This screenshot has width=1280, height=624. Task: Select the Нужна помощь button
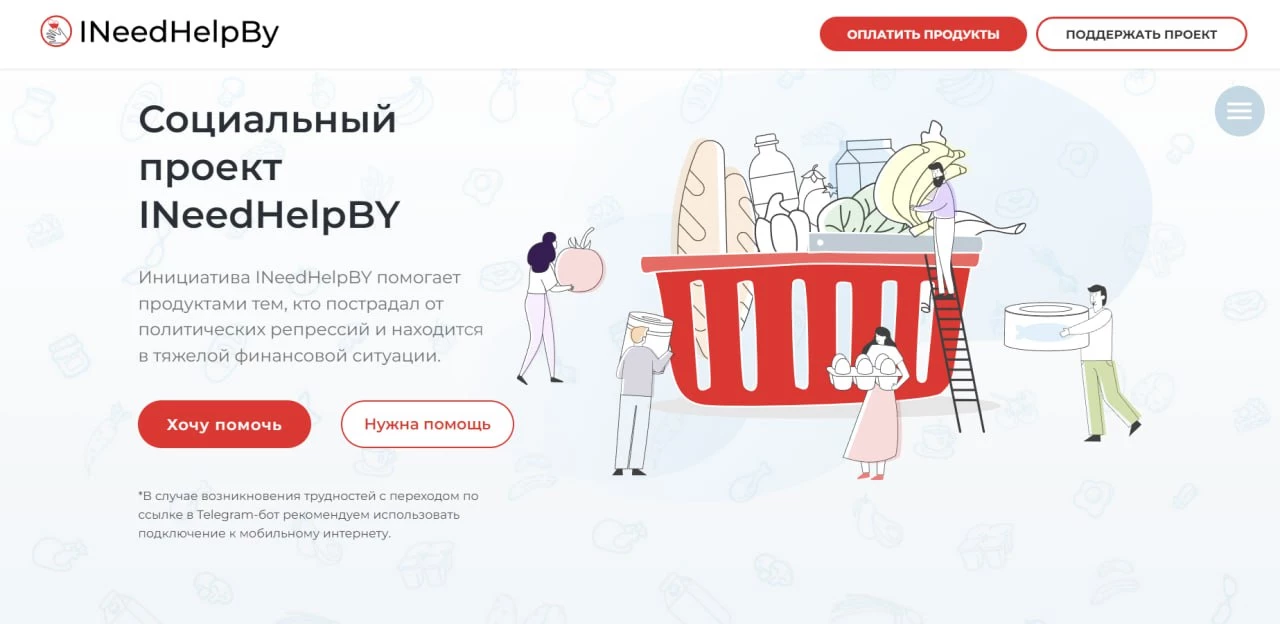427,424
